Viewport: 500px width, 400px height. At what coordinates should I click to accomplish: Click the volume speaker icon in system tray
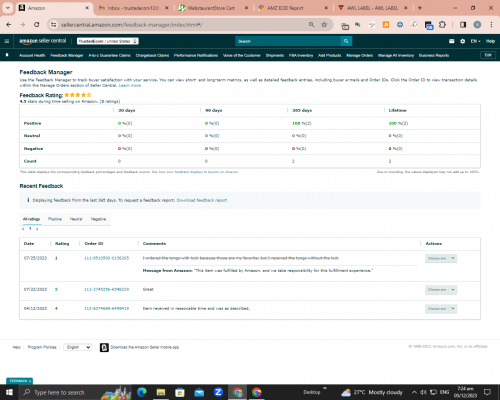point(423,392)
